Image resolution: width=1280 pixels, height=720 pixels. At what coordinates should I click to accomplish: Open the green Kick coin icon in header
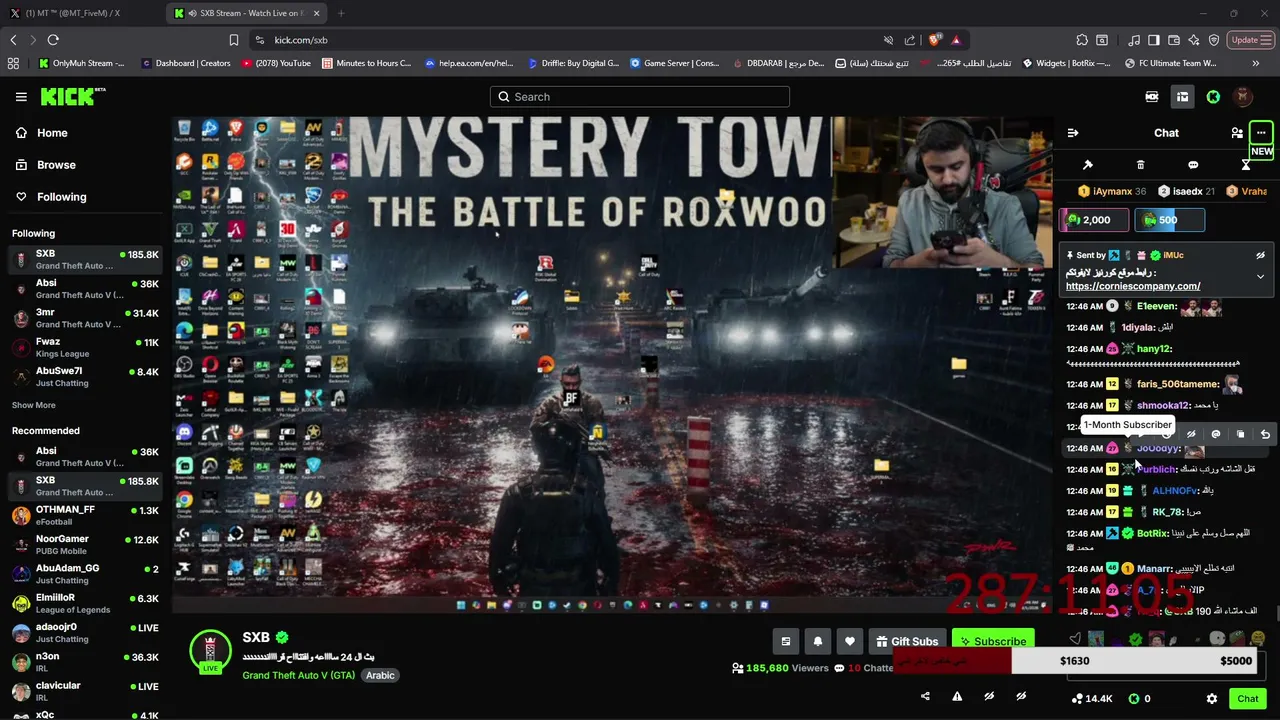pyautogui.click(x=1213, y=97)
